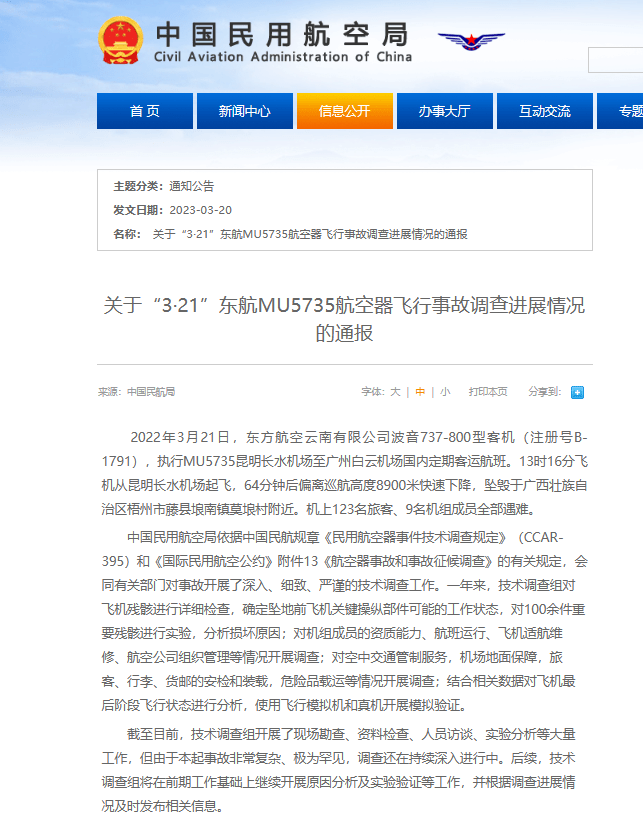Image resolution: width=643 pixels, height=822 pixels.
Task: Click the paragraph starting 中国民用航空局依据
Action: click(345, 621)
